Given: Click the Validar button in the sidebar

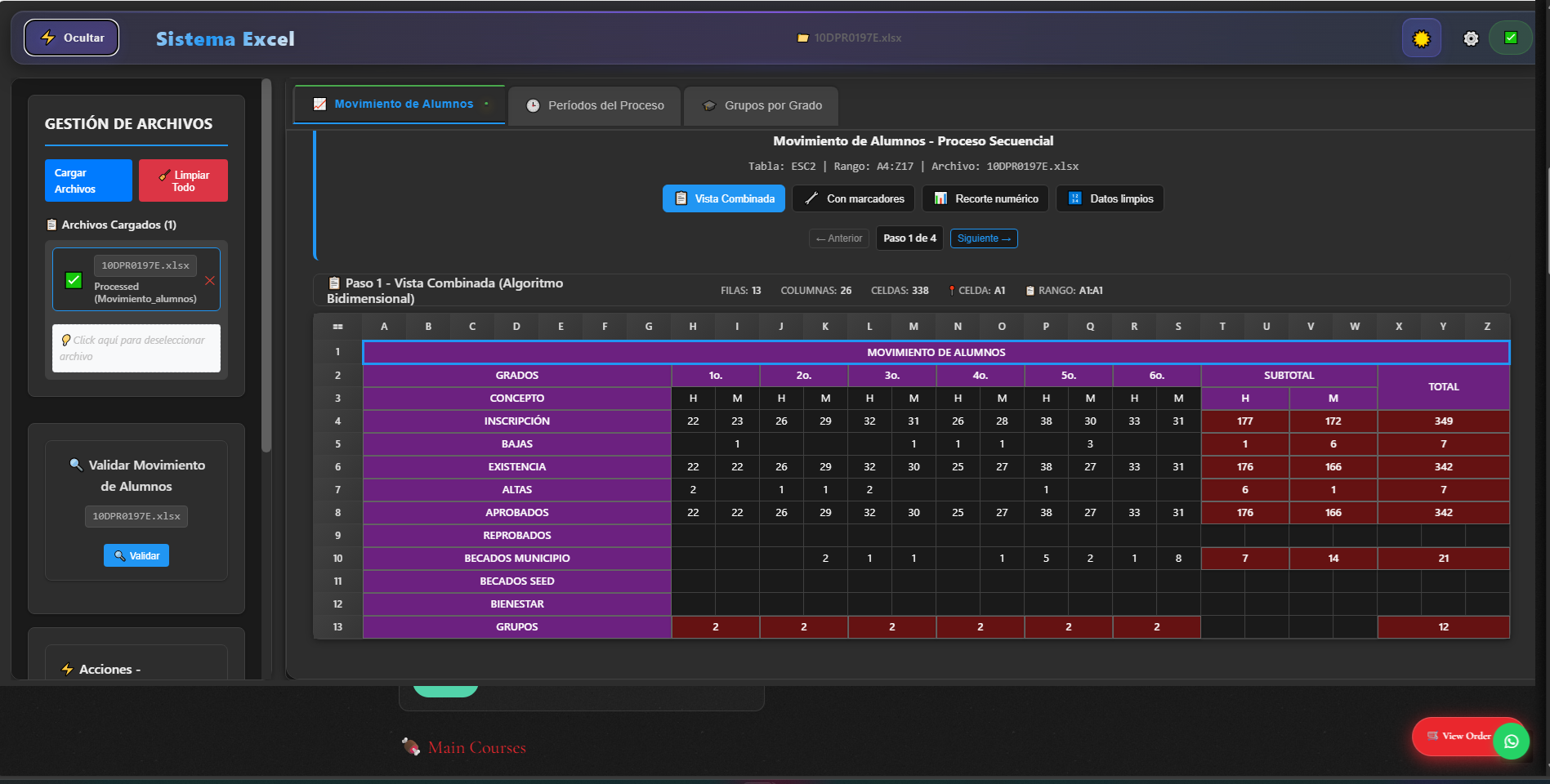Looking at the screenshot, I should tap(136, 555).
